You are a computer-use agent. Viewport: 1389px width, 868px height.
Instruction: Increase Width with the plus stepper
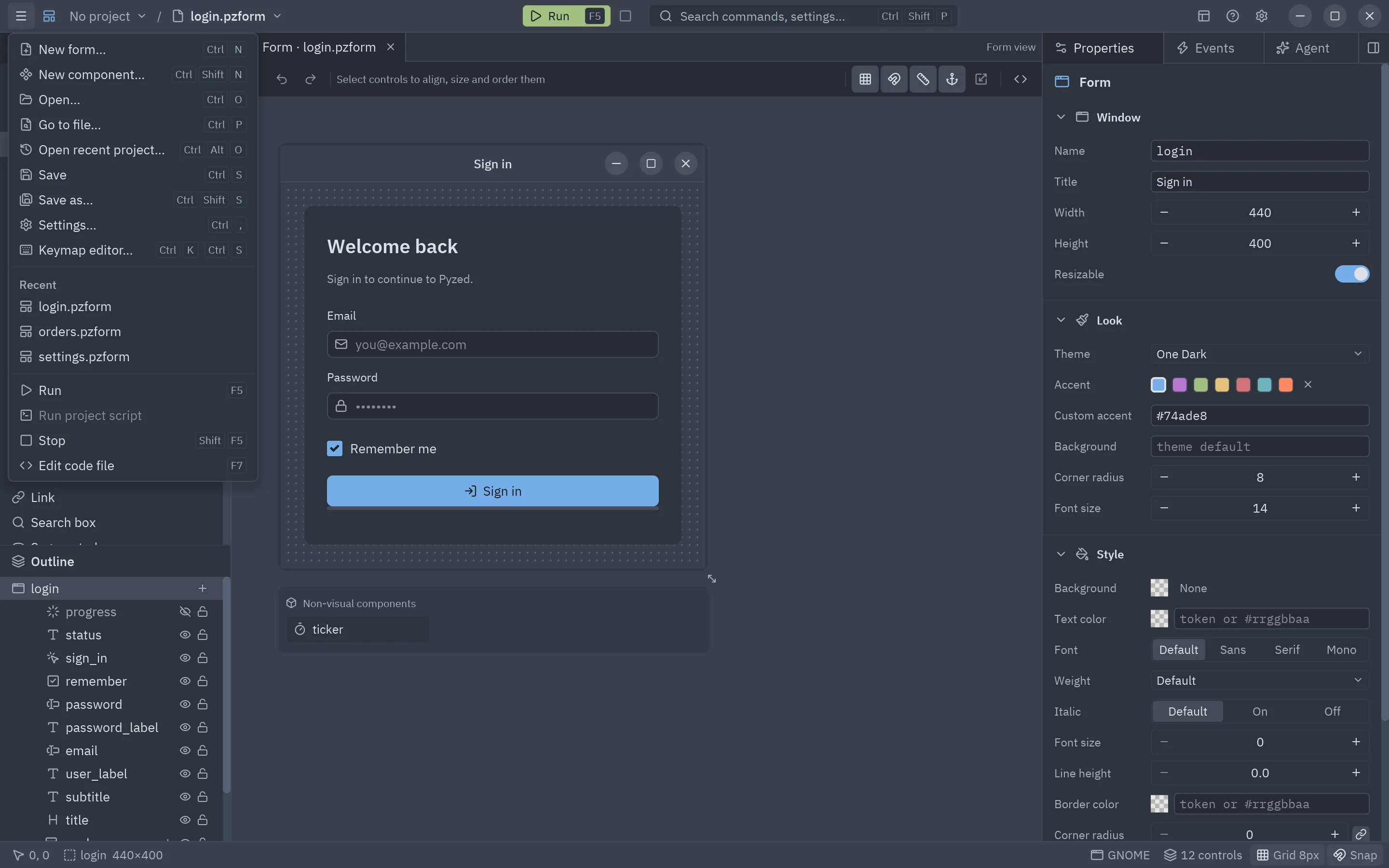click(1355, 212)
